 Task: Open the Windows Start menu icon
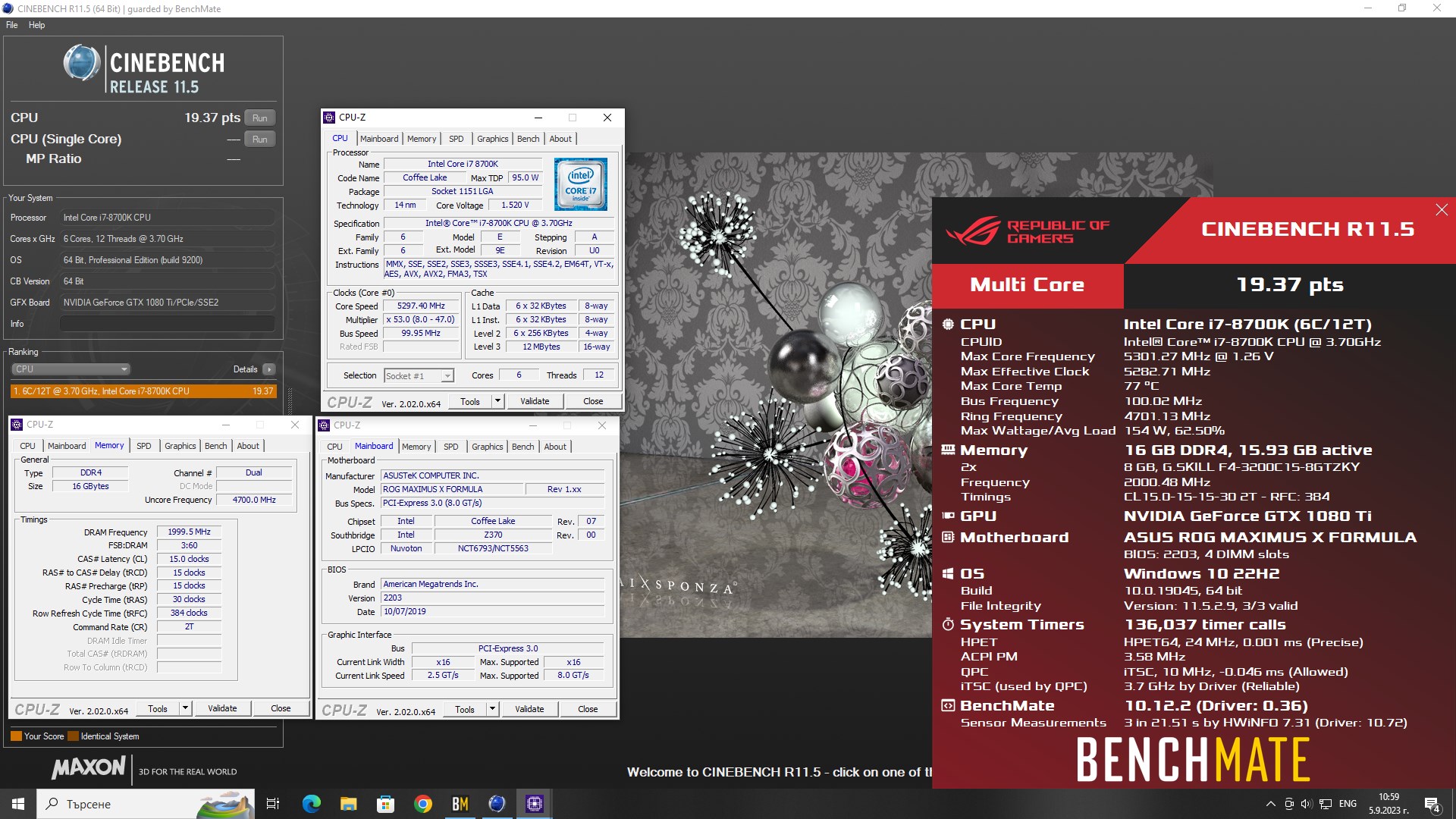(18, 804)
